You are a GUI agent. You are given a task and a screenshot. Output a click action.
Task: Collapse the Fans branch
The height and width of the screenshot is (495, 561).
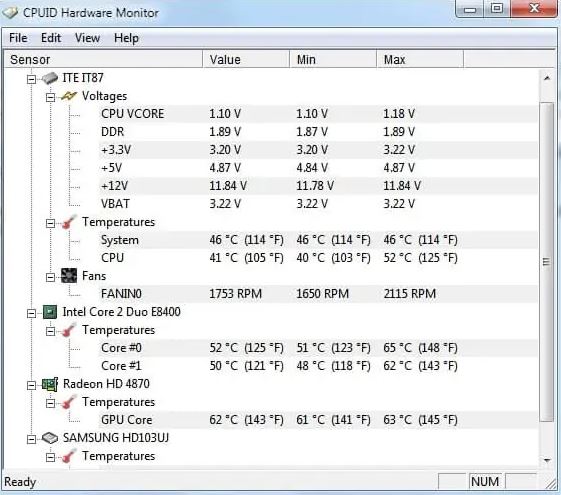[x=50, y=277]
